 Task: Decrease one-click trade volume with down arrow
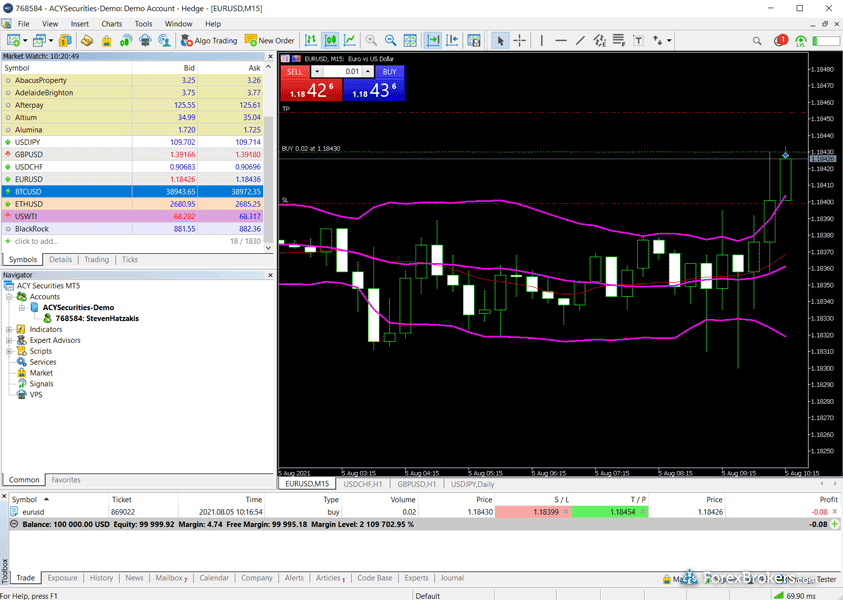tap(317, 72)
